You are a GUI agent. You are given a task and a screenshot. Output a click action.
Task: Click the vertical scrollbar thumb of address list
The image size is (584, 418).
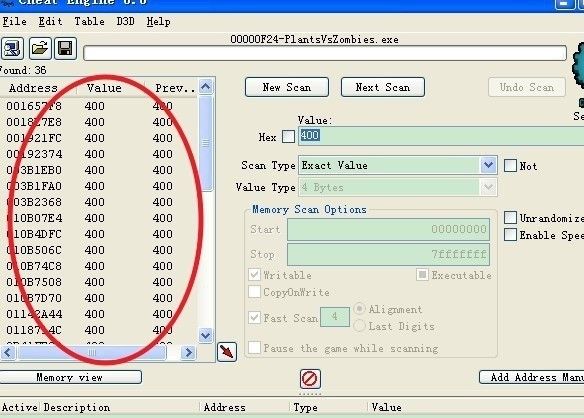pyautogui.click(x=206, y=143)
